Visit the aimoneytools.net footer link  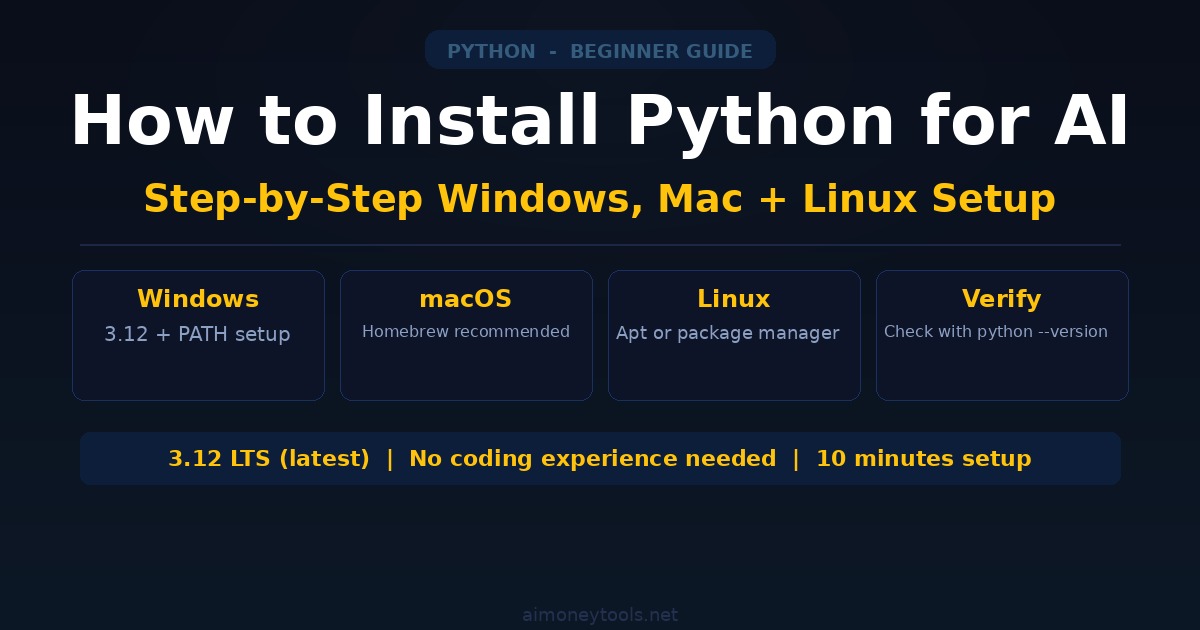tap(600, 615)
